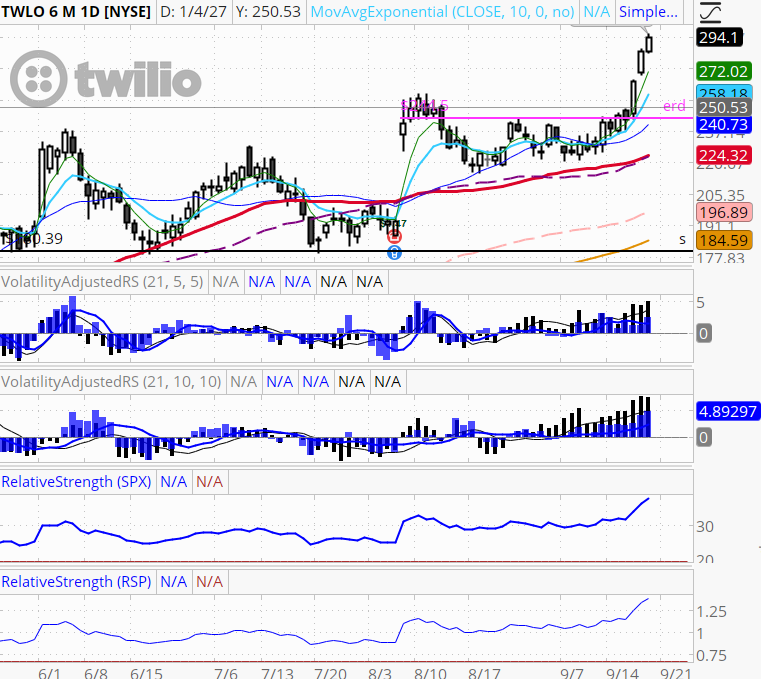Click the TWLO 6 M 1D [NYSE] label
This screenshot has width=761, height=679.
(76, 12)
